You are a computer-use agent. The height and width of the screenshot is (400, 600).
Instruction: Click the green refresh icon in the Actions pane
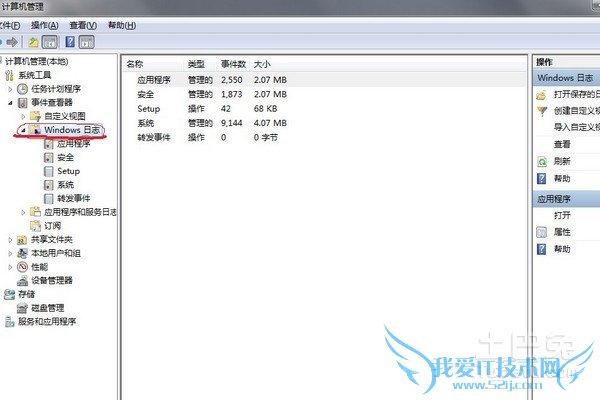point(542,162)
